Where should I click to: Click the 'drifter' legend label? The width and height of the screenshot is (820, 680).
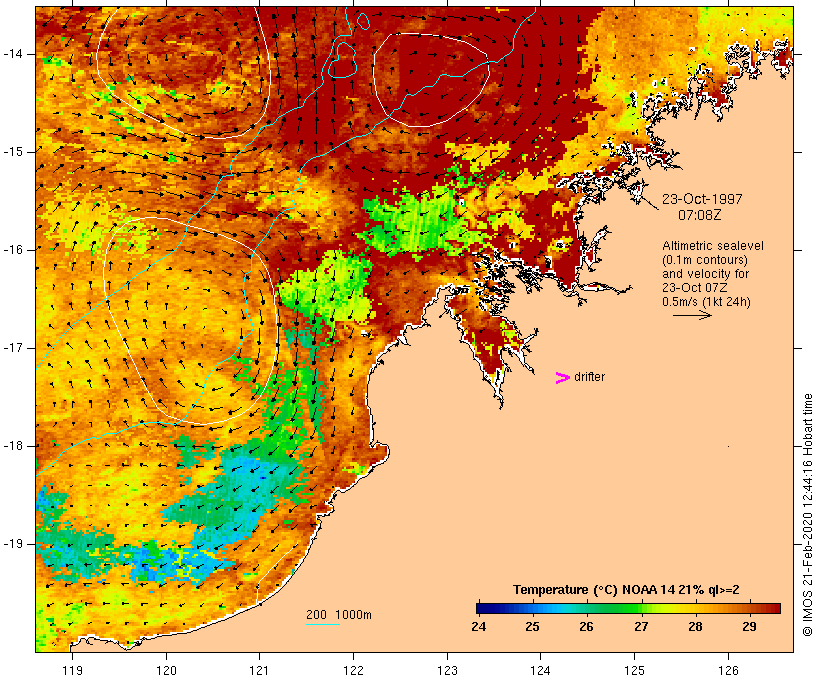pos(589,377)
